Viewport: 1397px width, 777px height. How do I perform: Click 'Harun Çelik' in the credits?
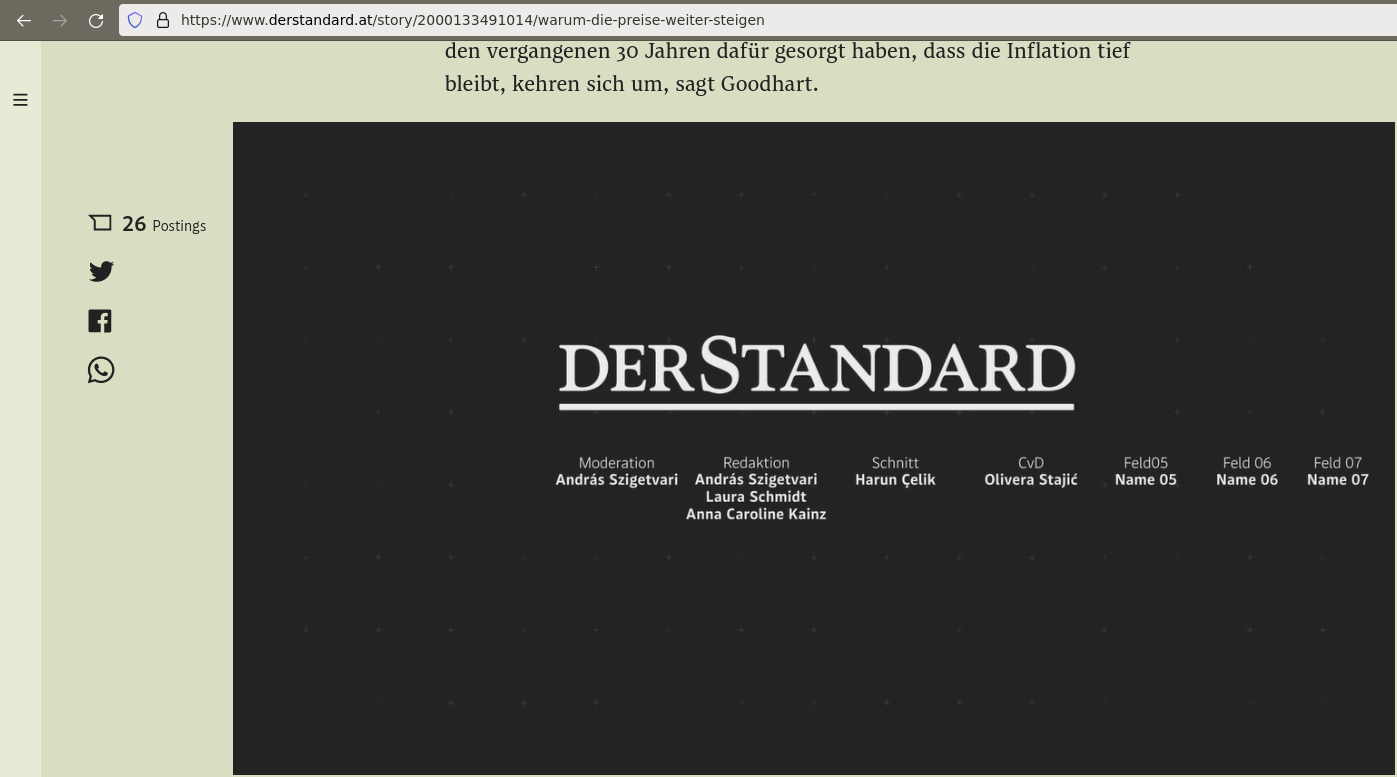895,480
